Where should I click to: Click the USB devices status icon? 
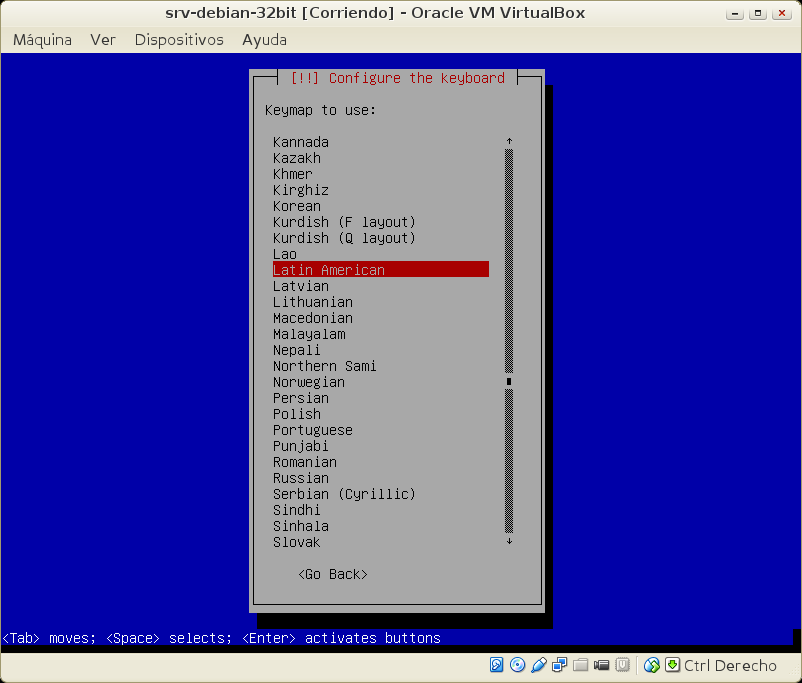tap(538, 665)
